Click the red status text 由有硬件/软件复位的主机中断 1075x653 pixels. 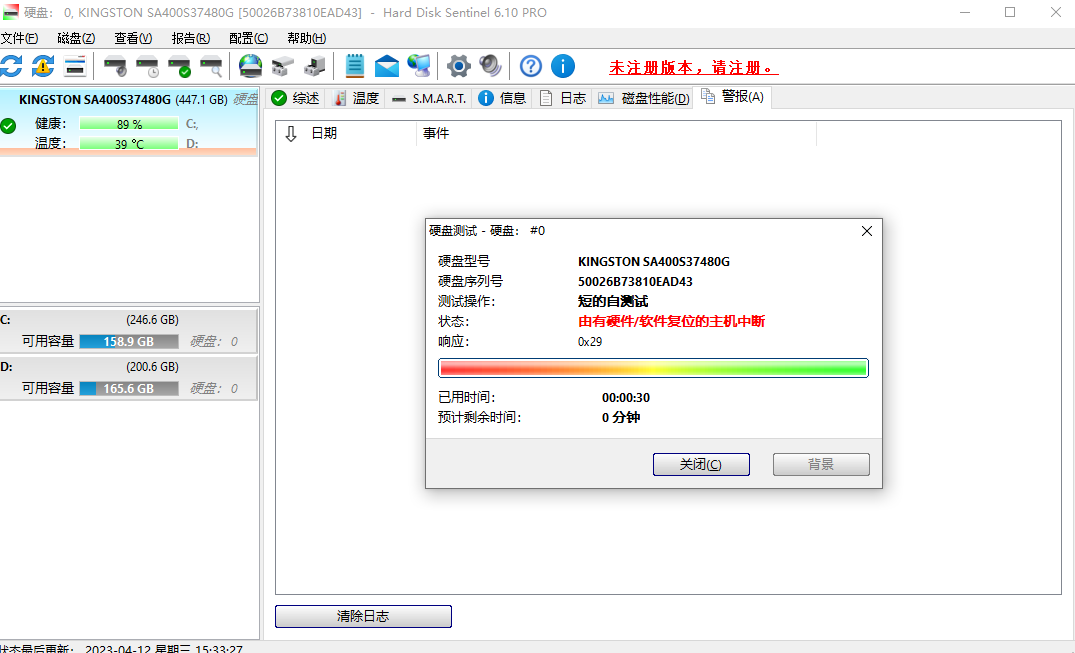(671, 321)
